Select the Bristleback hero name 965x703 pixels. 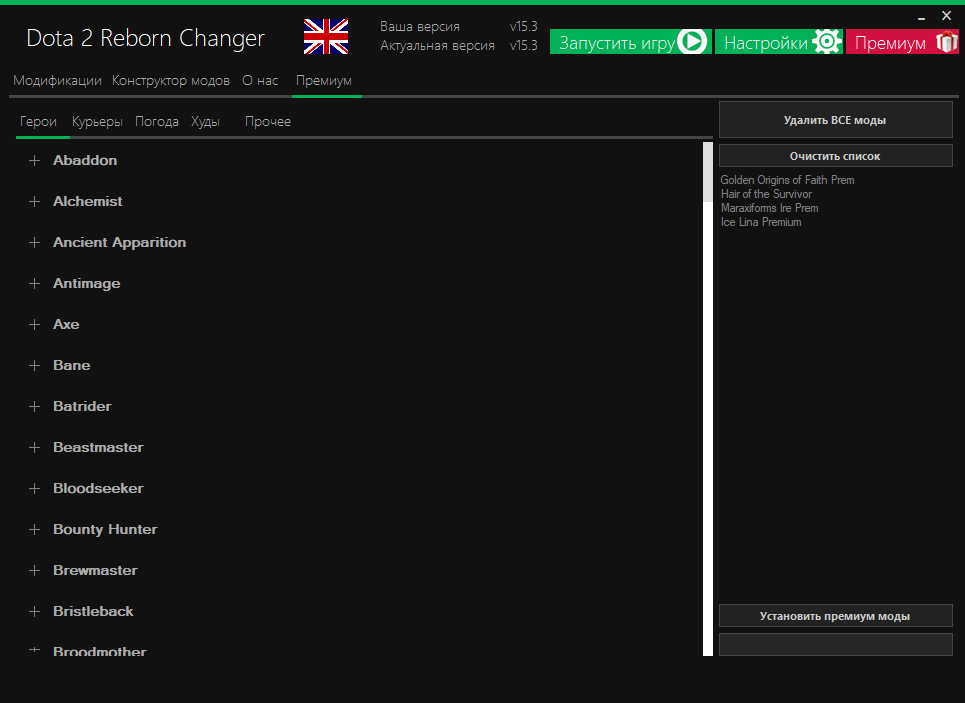(93, 611)
